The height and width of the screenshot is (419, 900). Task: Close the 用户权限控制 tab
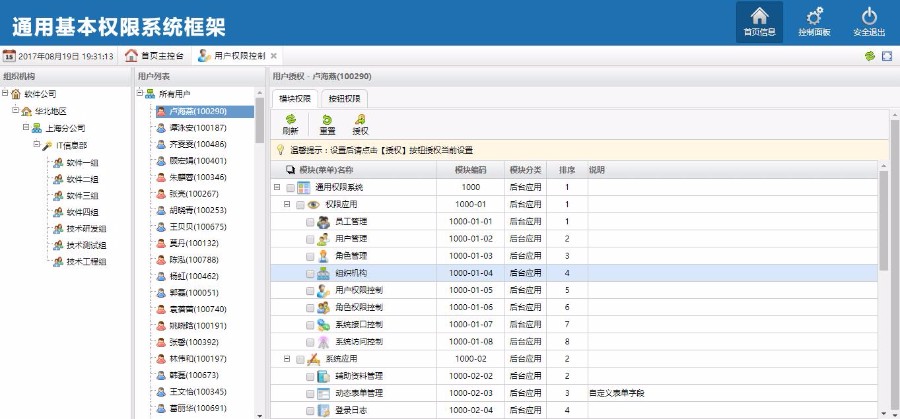click(x=274, y=56)
